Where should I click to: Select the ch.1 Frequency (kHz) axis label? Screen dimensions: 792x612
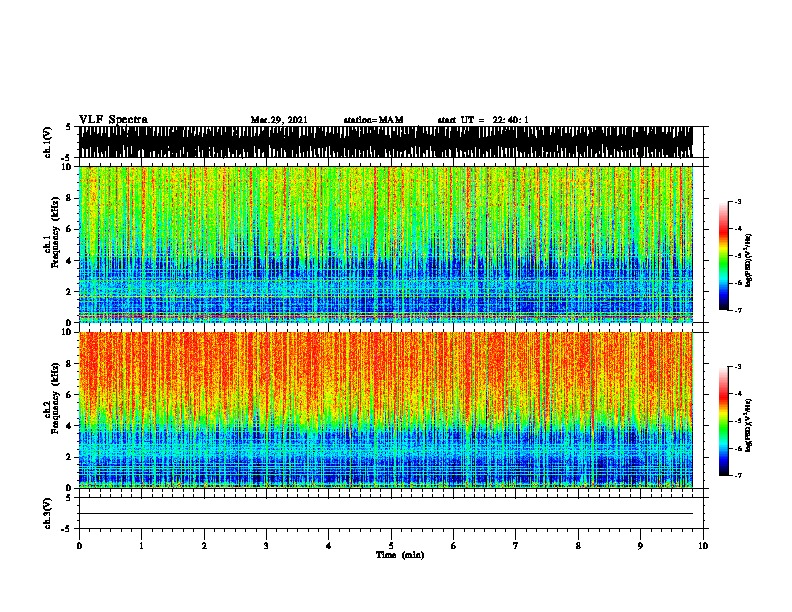51,233
